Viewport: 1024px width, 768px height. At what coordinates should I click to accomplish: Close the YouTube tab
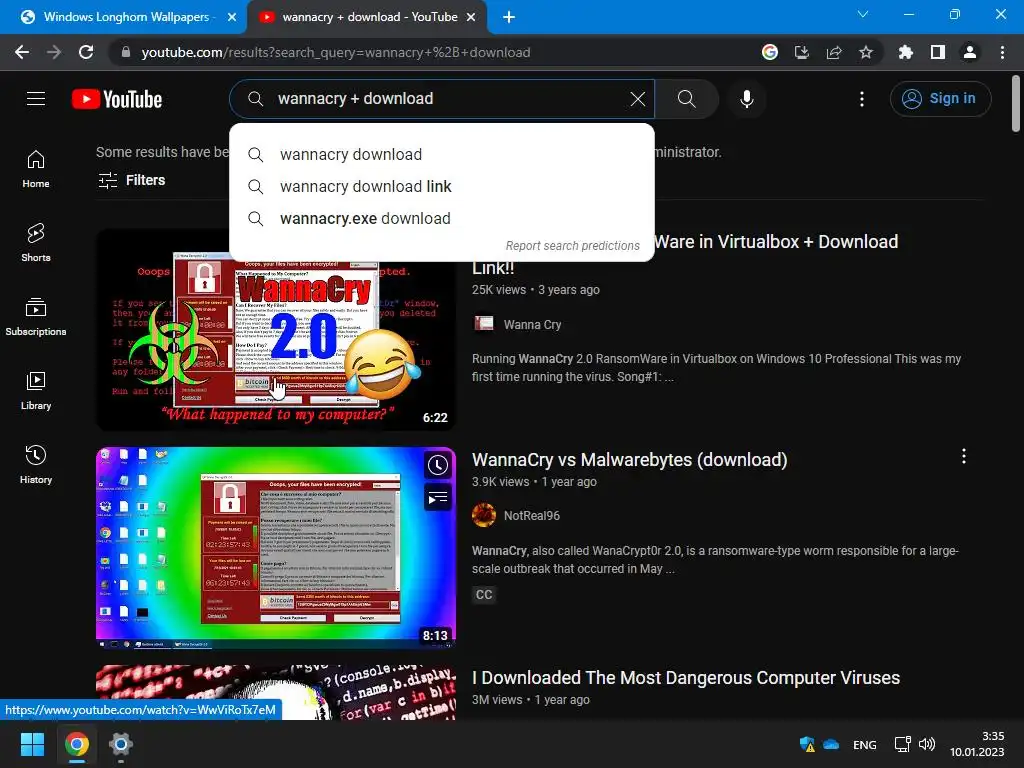[x=471, y=17]
